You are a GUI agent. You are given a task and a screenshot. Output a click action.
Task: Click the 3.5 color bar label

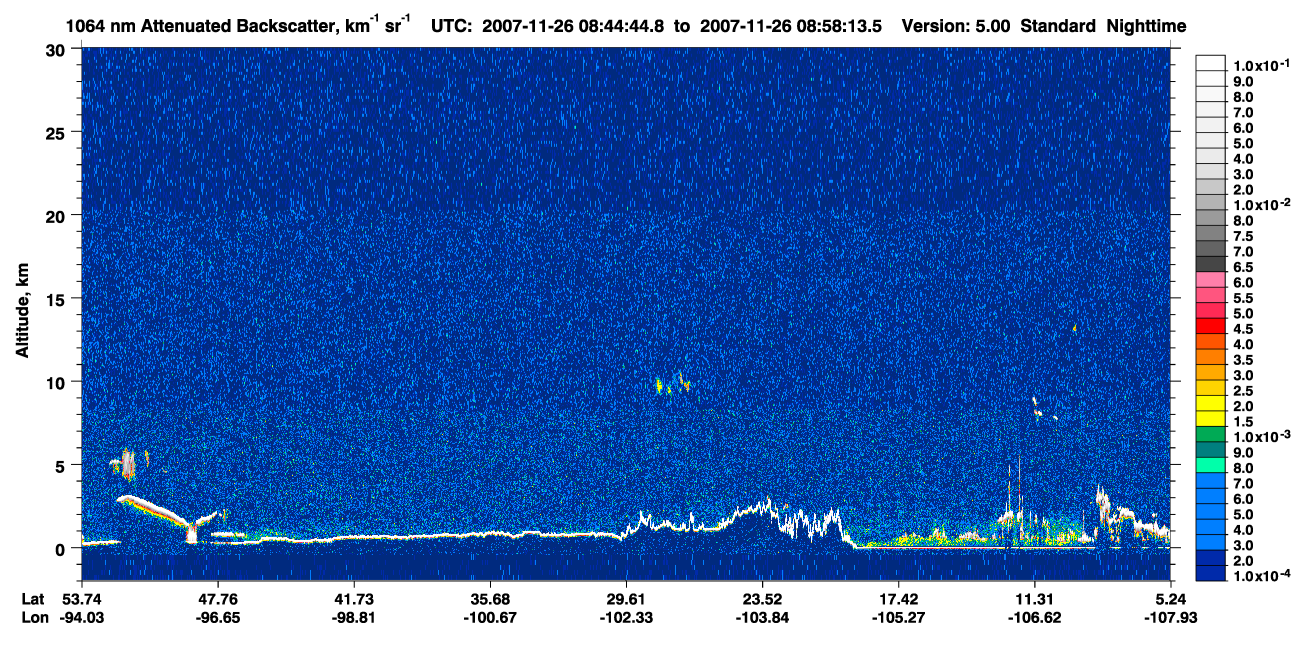pos(1242,360)
